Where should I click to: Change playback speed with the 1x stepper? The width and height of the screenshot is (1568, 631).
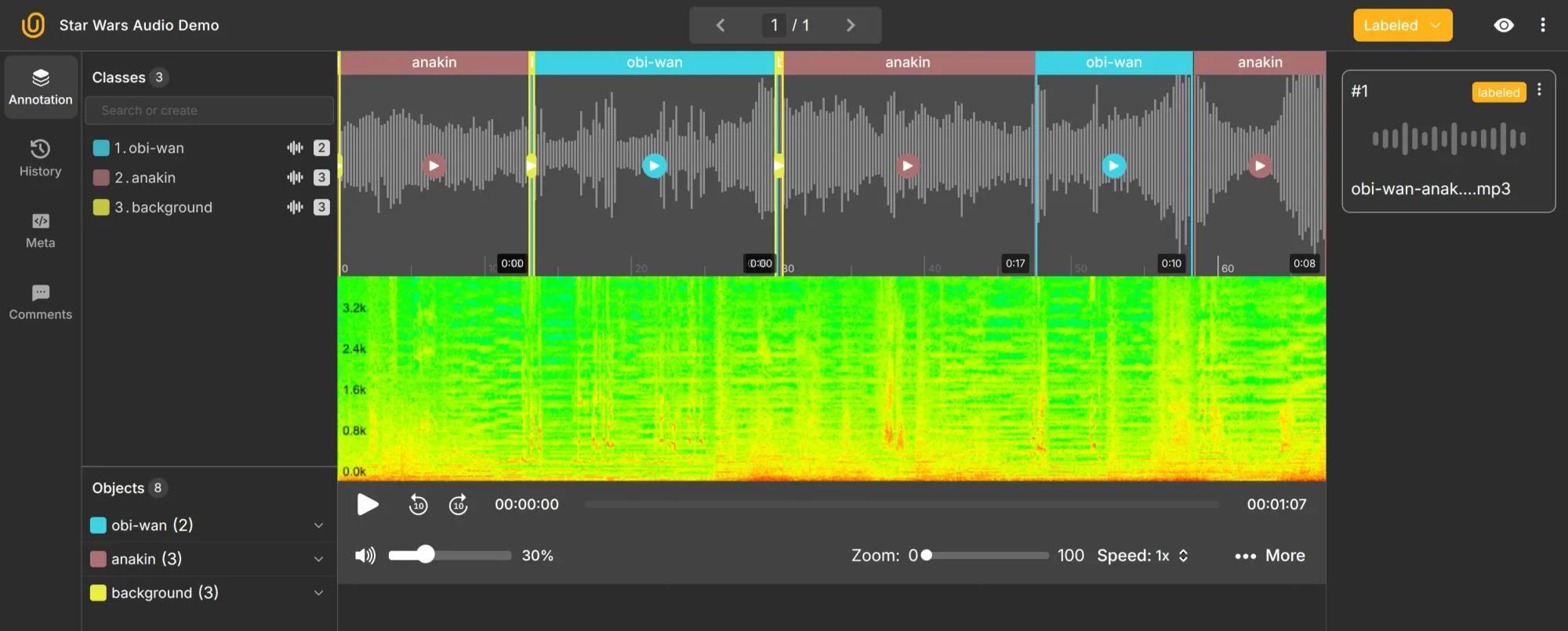[1183, 556]
